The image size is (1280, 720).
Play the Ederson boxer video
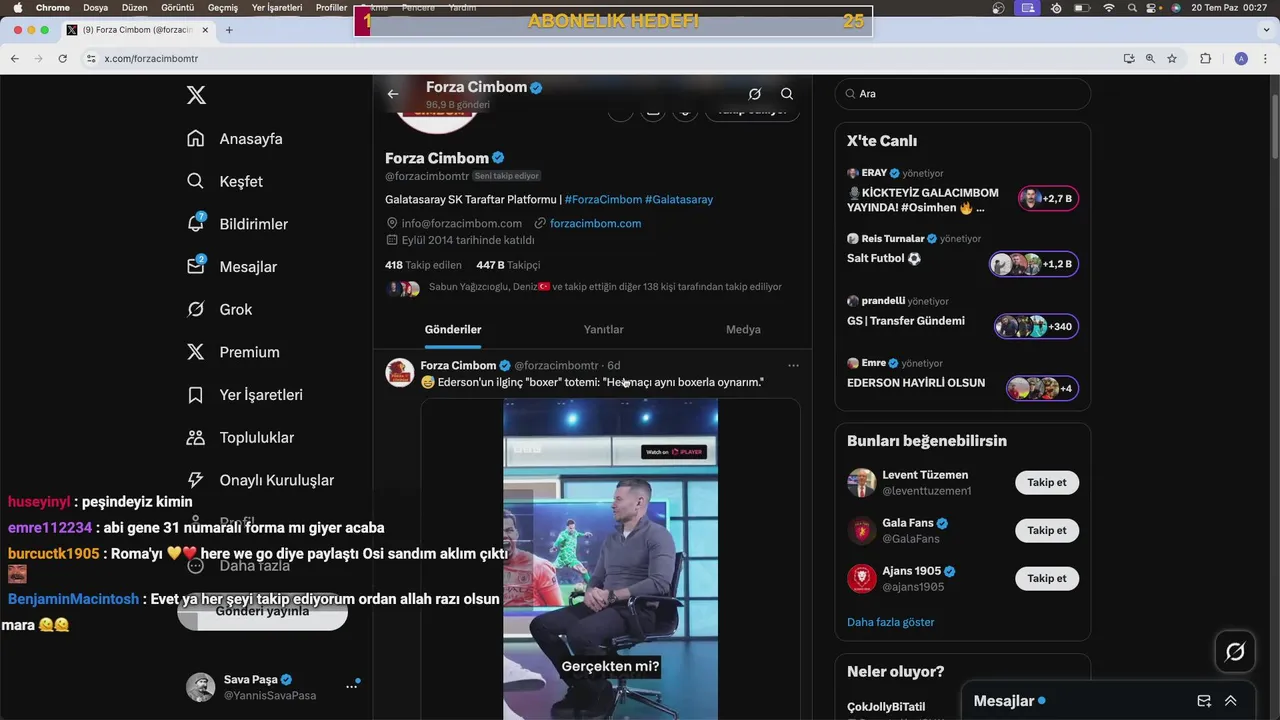[610, 560]
